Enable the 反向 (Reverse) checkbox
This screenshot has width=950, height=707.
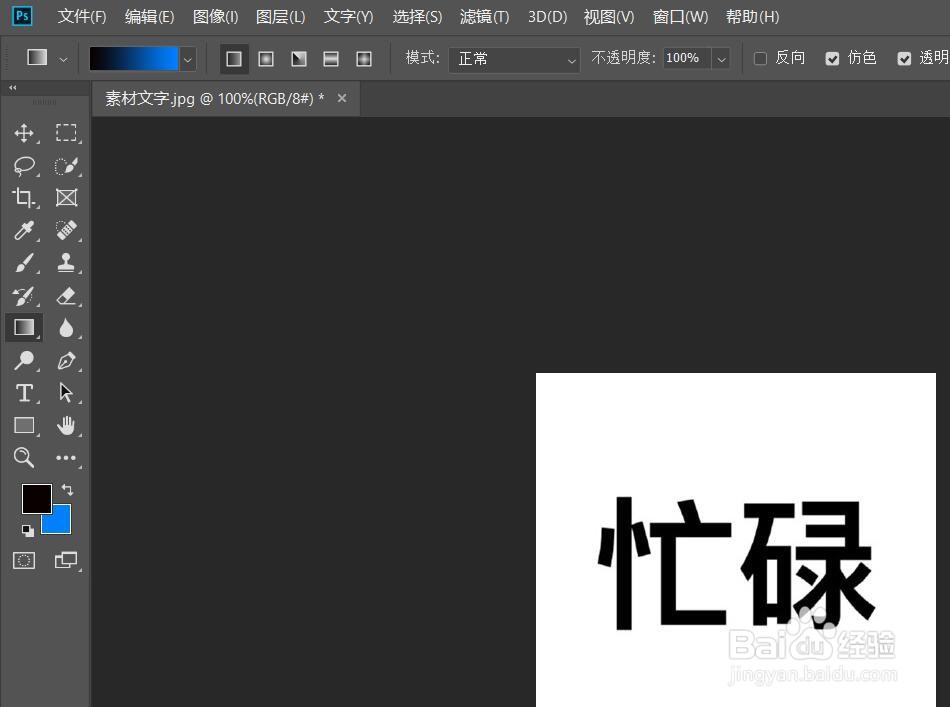pos(760,58)
